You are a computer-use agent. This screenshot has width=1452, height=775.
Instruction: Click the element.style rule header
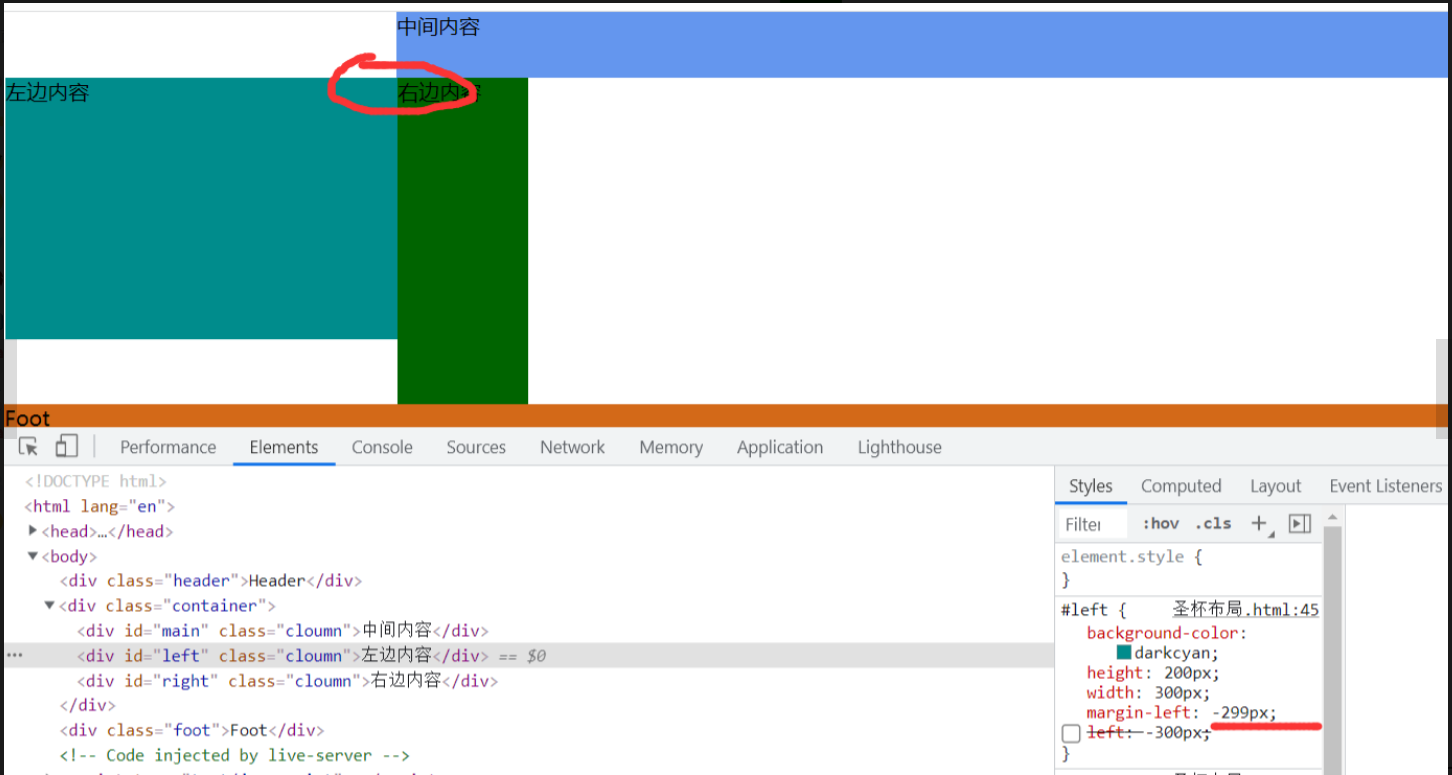click(1131, 556)
